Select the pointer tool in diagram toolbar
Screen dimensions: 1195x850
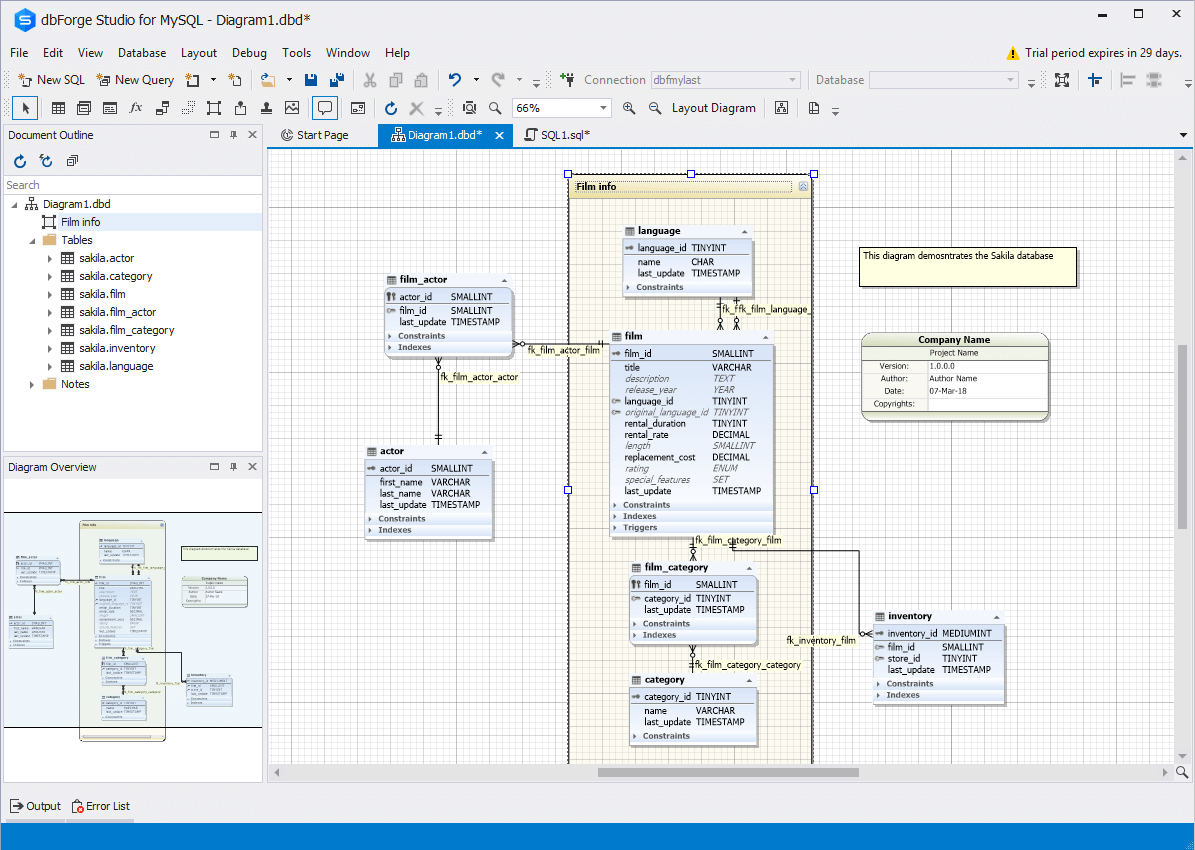click(x=25, y=108)
